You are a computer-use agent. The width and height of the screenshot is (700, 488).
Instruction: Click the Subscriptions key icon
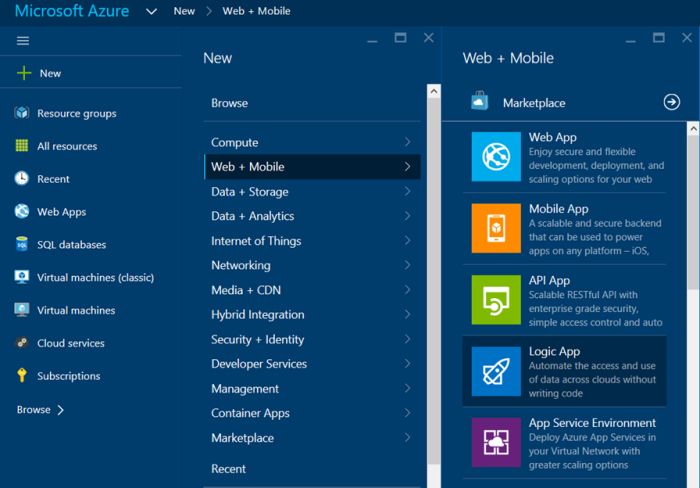[21, 375]
